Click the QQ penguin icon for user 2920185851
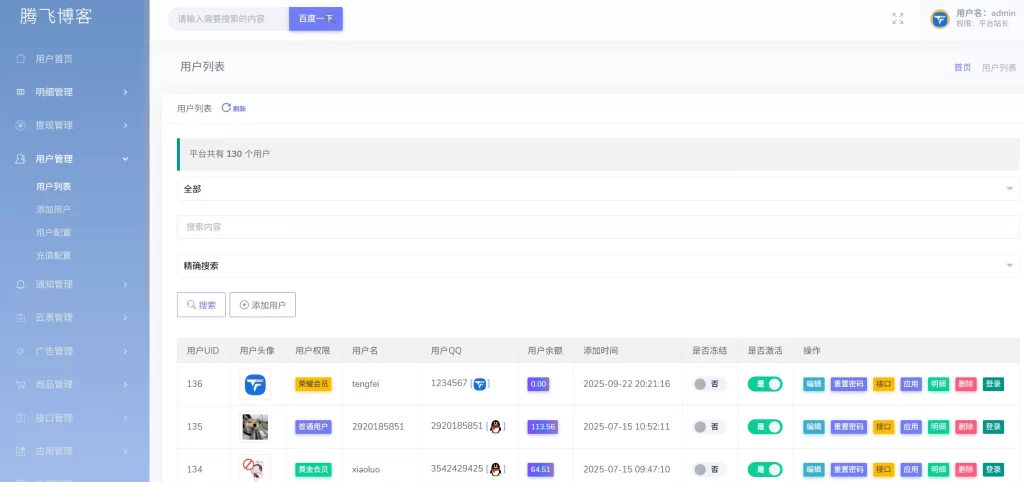1024x482 pixels. (x=496, y=426)
